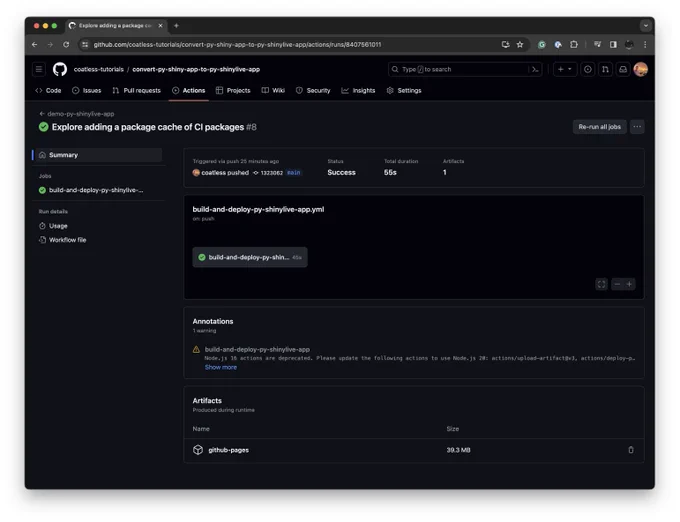Screen dimensions: 680x522
Task: Open the browser extensions puzzle icon
Action: pyautogui.click(x=574, y=45)
